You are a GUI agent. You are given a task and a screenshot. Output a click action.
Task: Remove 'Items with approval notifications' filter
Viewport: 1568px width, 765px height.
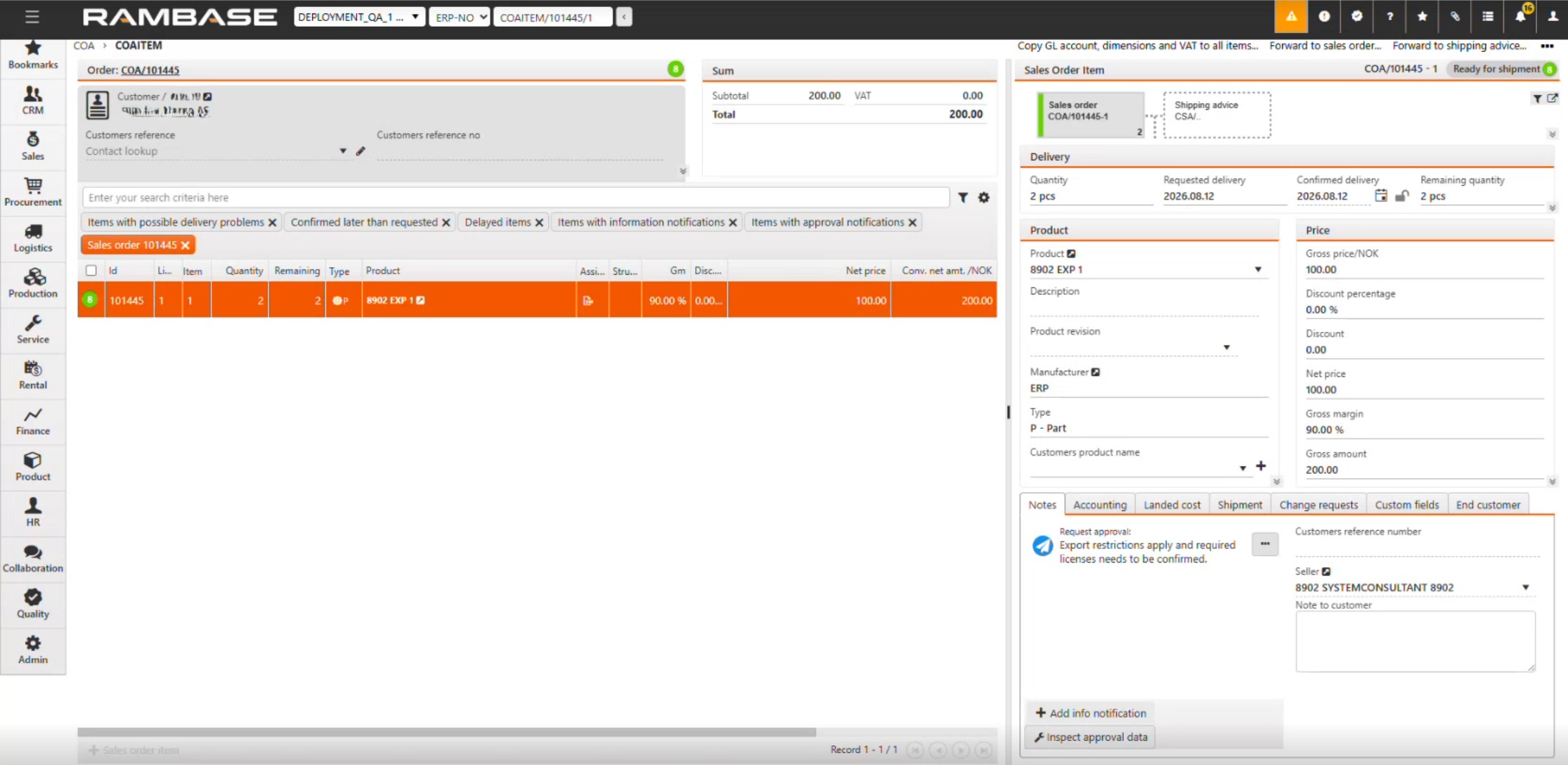912,222
